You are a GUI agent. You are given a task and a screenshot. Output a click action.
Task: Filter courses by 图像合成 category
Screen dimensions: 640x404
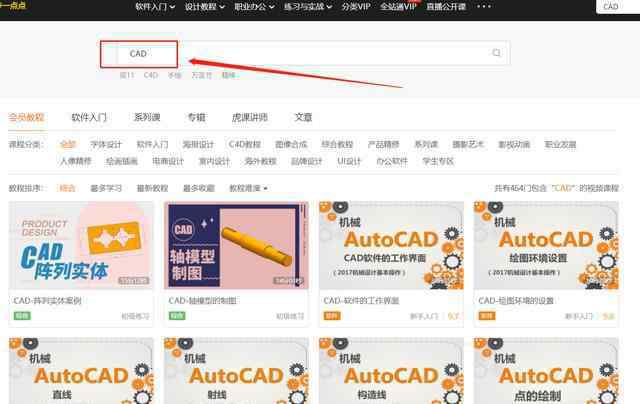291,144
